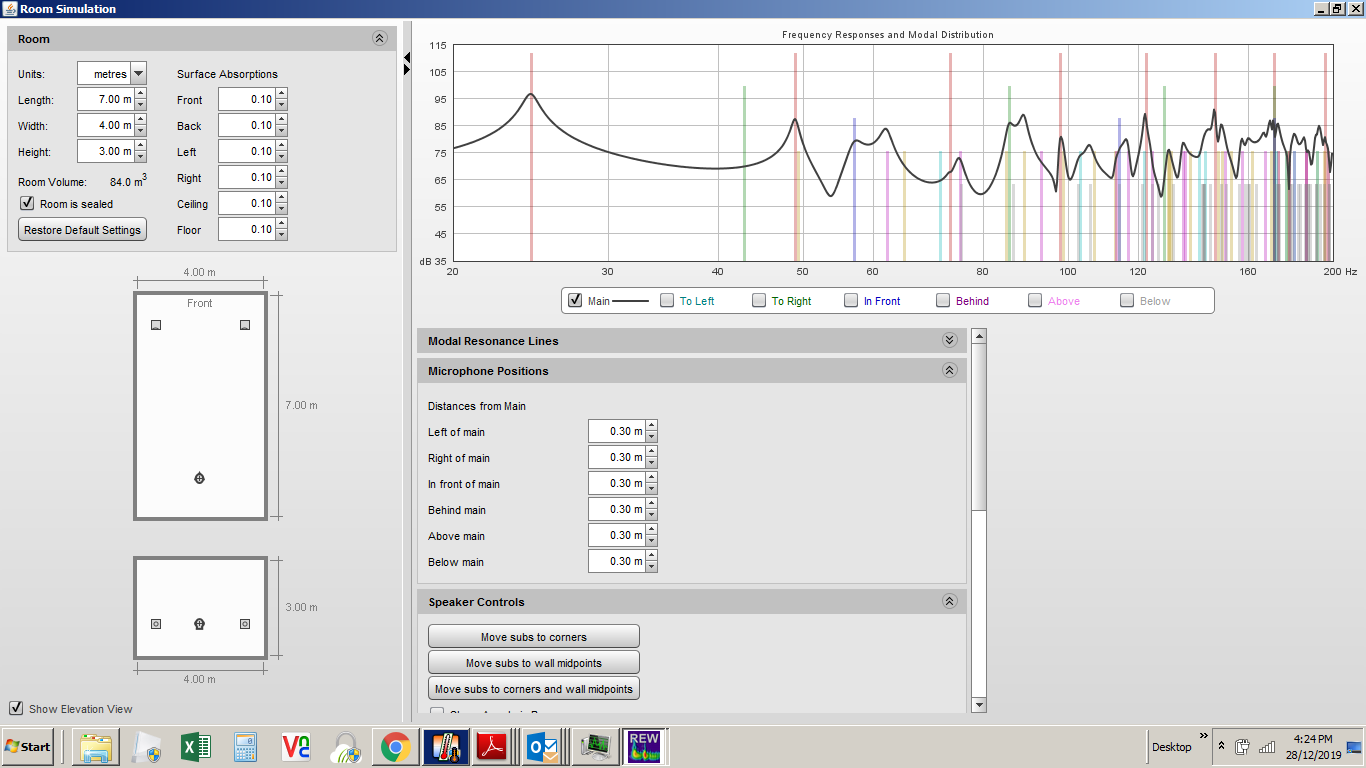Image resolution: width=1366 pixels, height=768 pixels.
Task: Open Google Chrome from the taskbar
Action: point(396,747)
